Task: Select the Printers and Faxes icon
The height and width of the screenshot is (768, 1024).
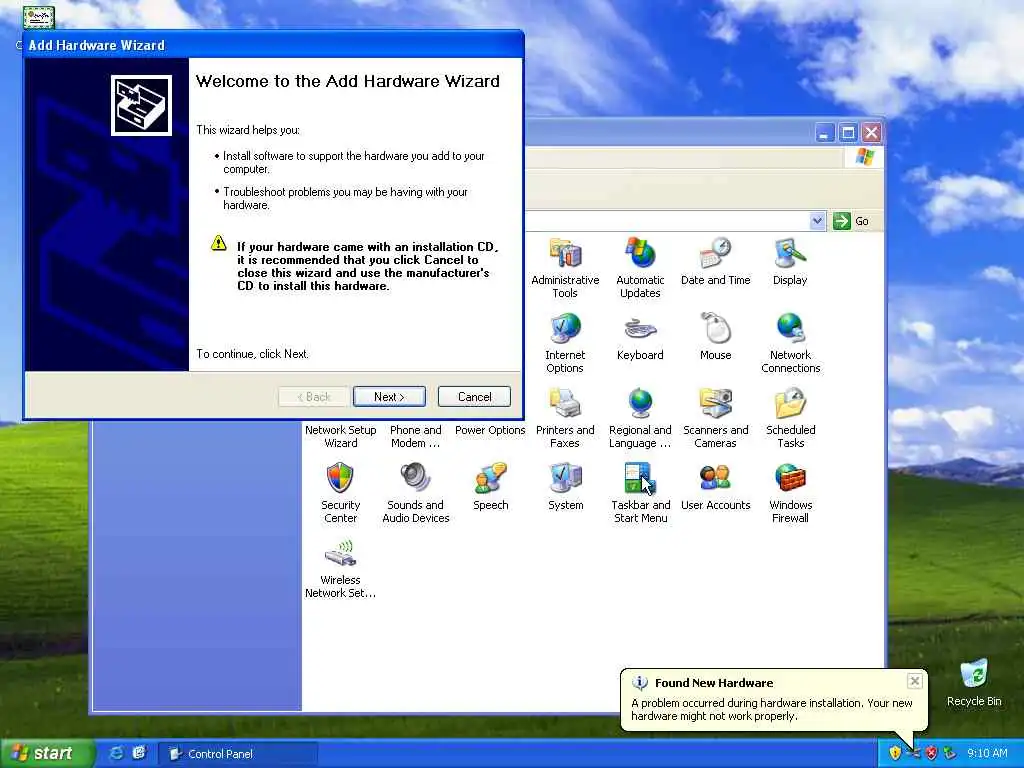Action: click(x=565, y=404)
